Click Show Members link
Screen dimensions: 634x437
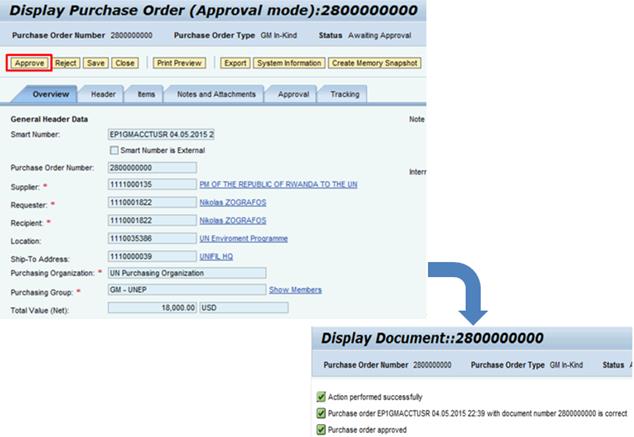tap(295, 290)
